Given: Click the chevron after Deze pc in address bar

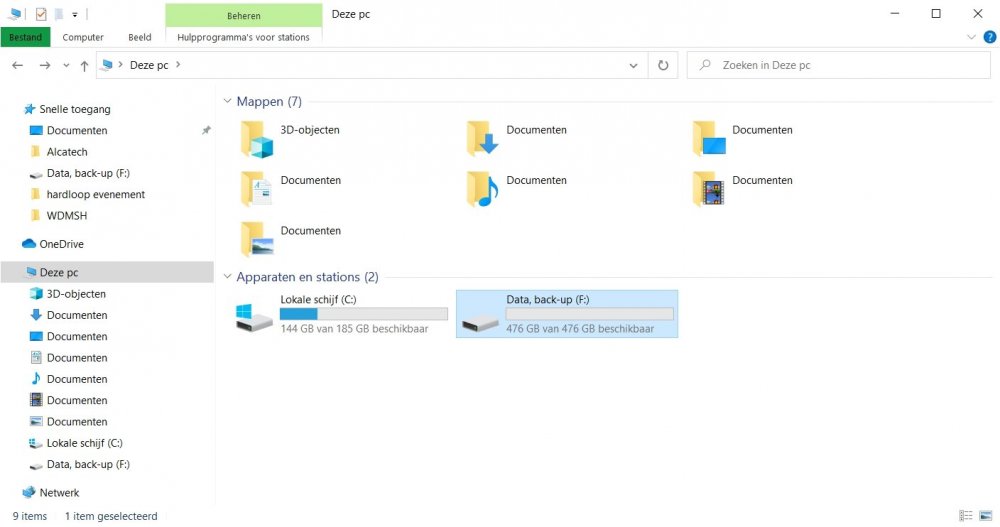Looking at the screenshot, I should [178, 64].
